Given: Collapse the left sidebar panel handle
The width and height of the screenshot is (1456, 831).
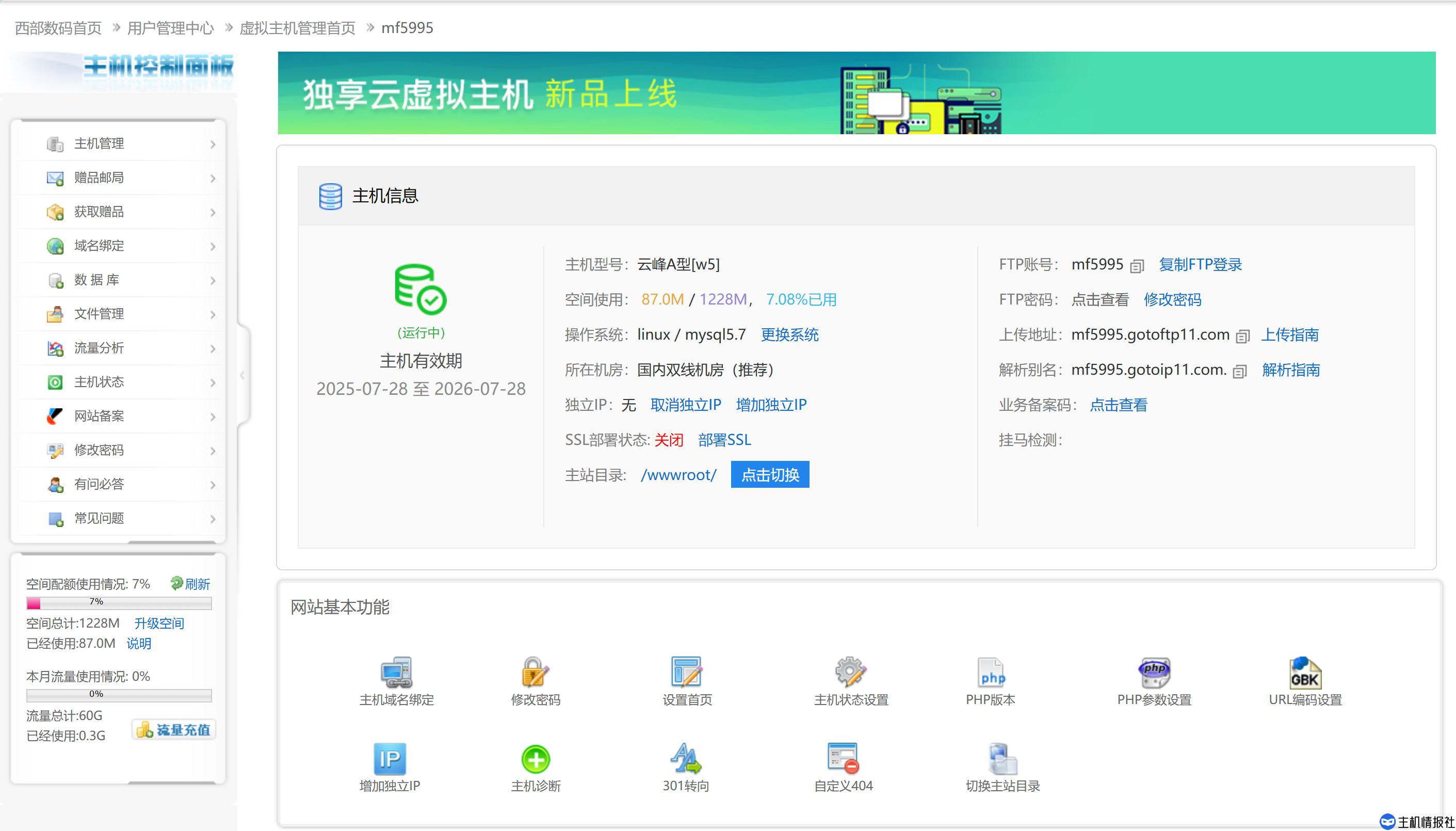Looking at the screenshot, I should [x=242, y=375].
